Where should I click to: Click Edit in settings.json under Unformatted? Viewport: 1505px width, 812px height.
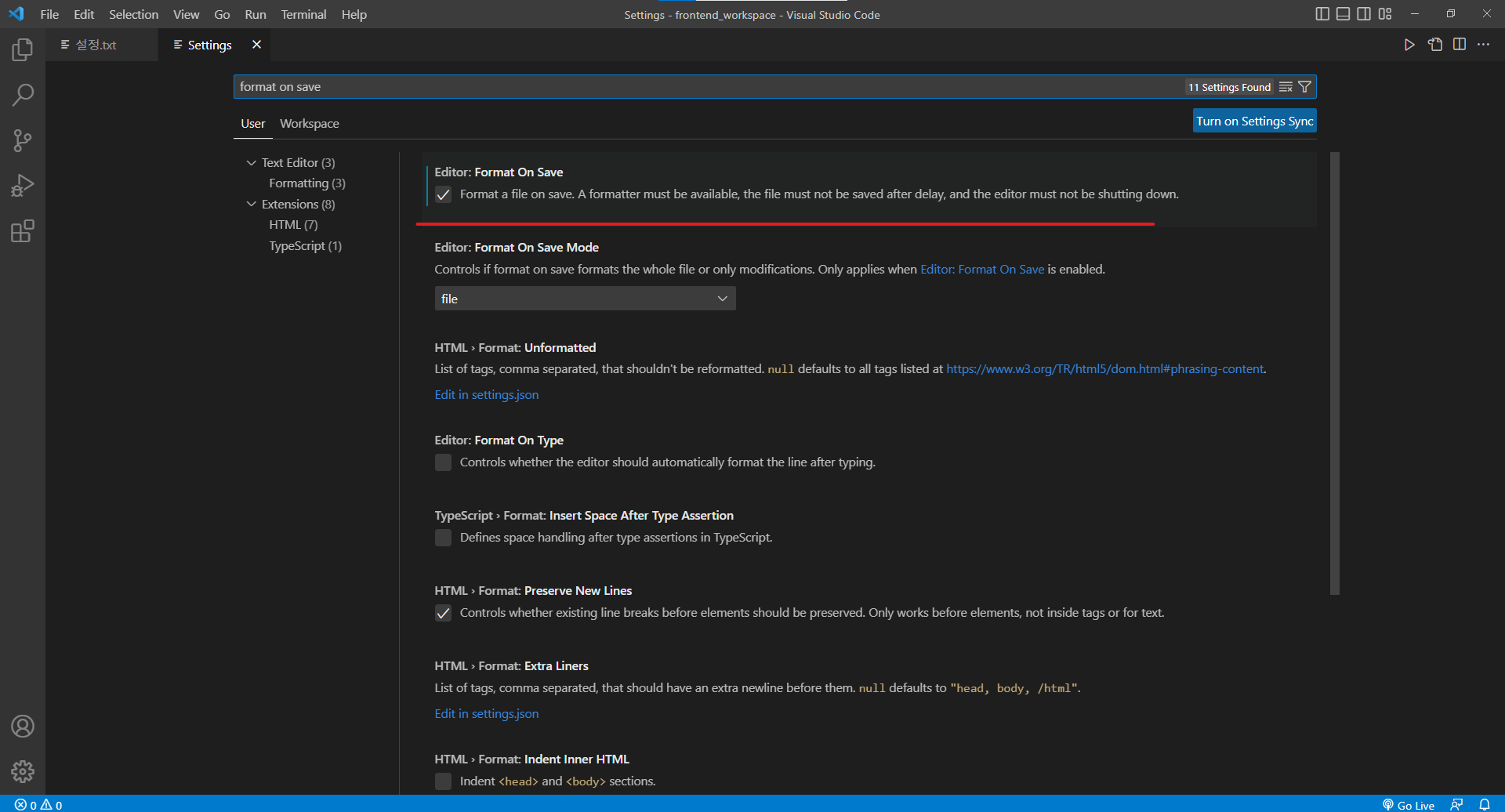point(487,395)
